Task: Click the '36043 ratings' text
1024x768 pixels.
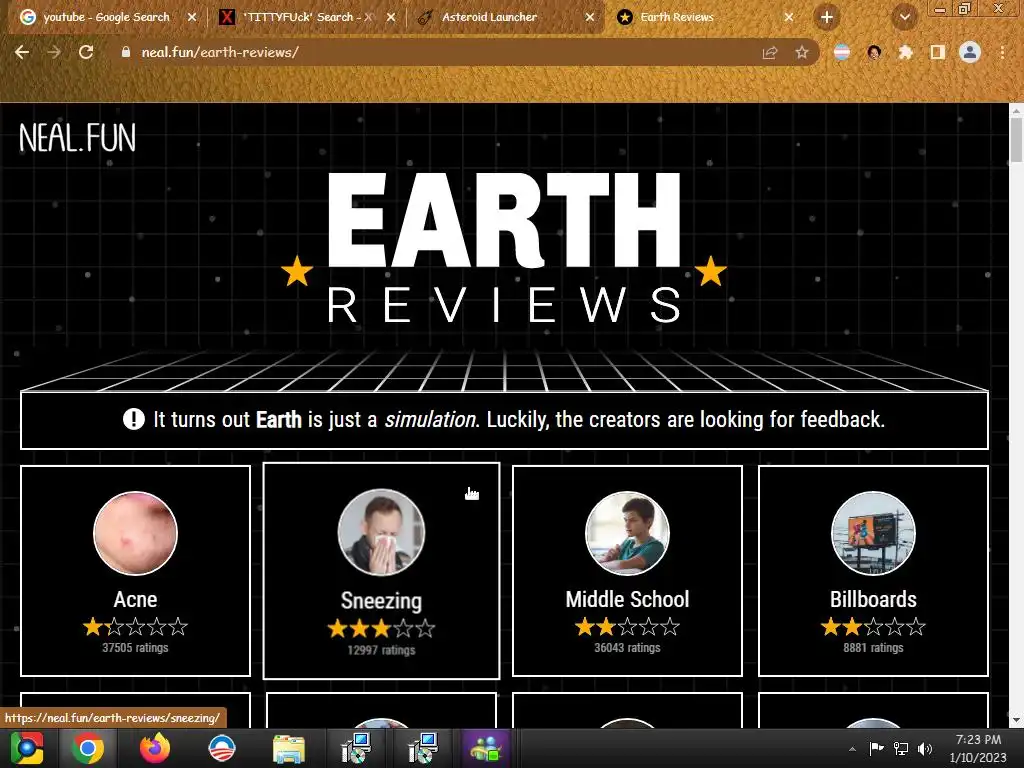Action: [627, 648]
